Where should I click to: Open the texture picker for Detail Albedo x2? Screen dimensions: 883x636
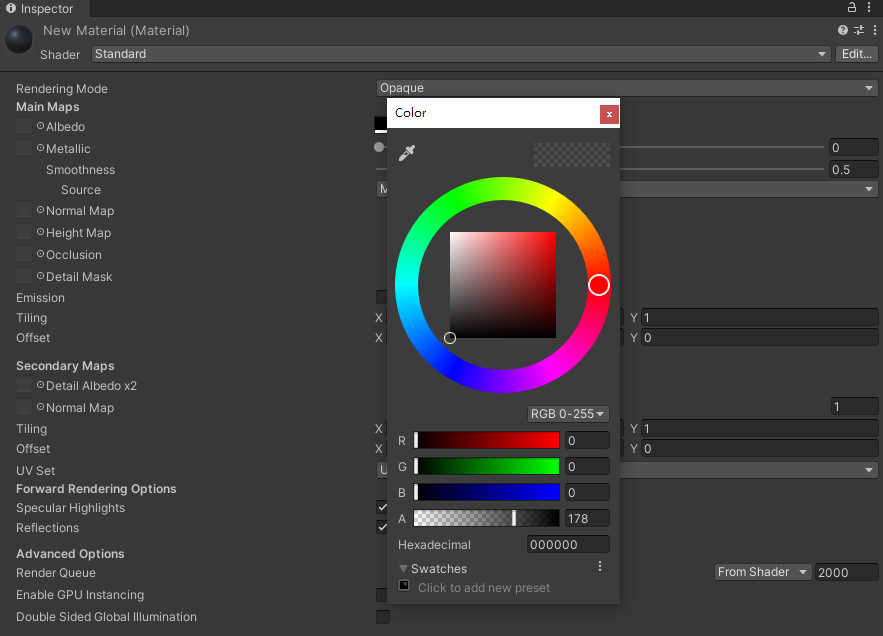[x=41, y=385]
